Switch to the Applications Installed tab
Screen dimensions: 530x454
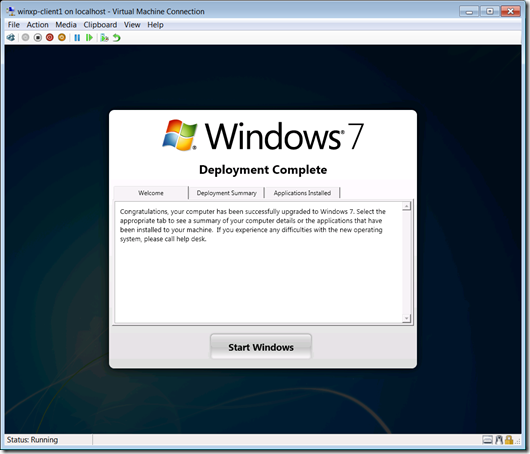click(302, 193)
